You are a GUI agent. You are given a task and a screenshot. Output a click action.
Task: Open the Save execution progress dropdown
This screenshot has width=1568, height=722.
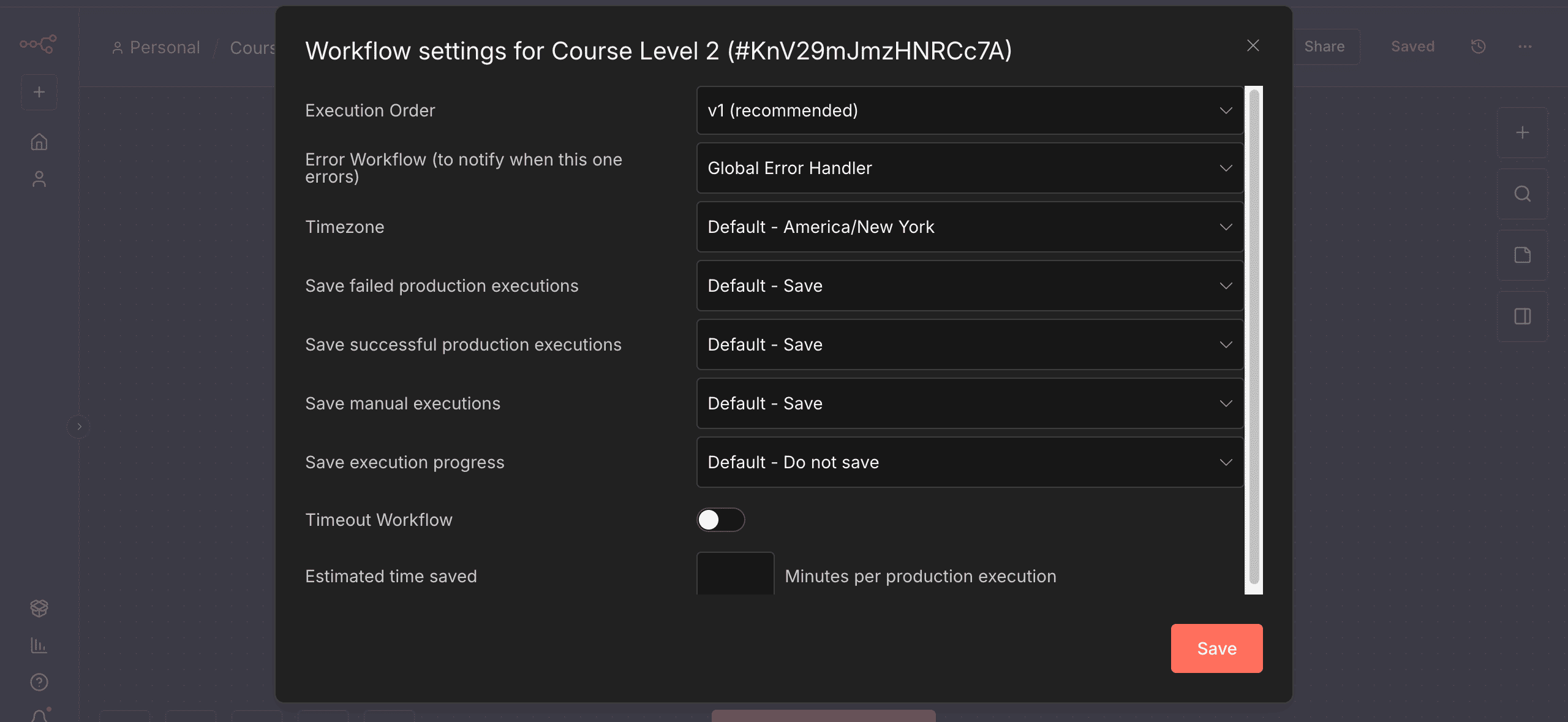tap(970, 462)
